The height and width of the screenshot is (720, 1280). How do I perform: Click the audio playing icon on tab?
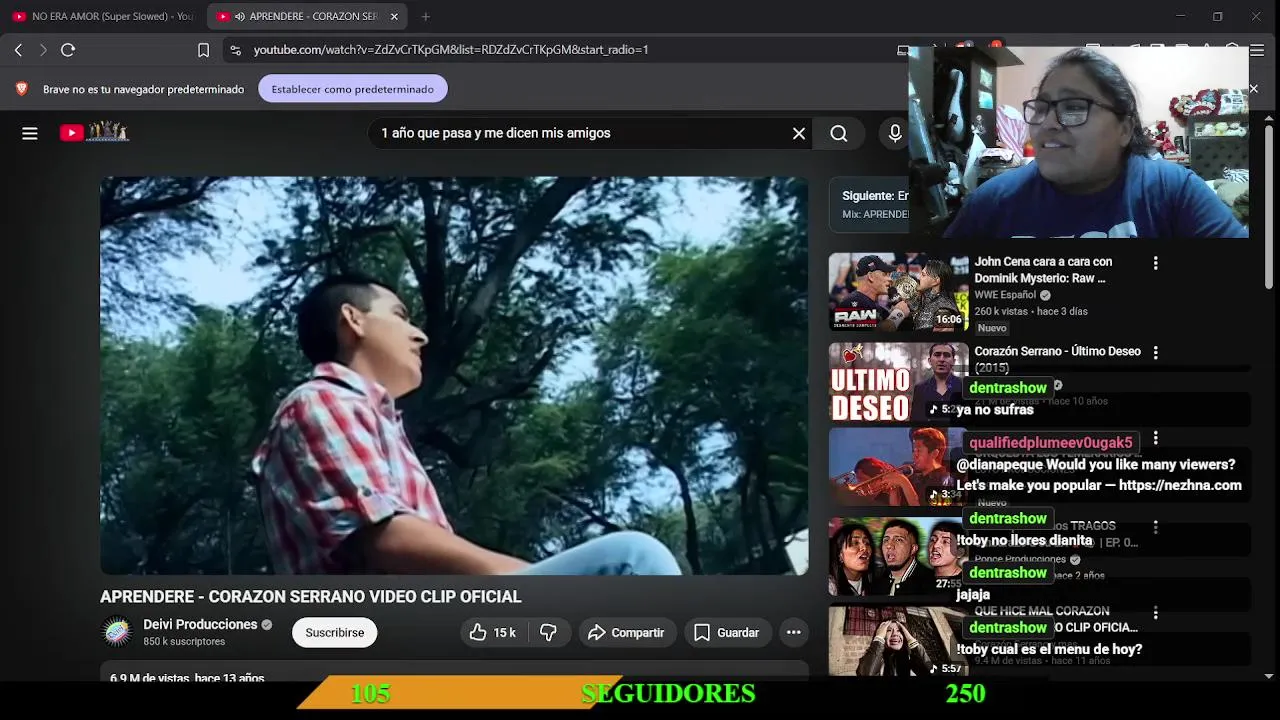(x=239, y=16)
